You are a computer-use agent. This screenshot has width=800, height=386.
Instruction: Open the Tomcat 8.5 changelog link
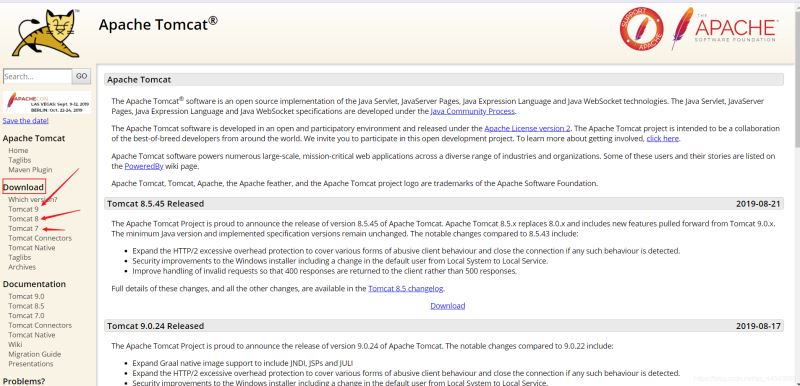point(406,289)
